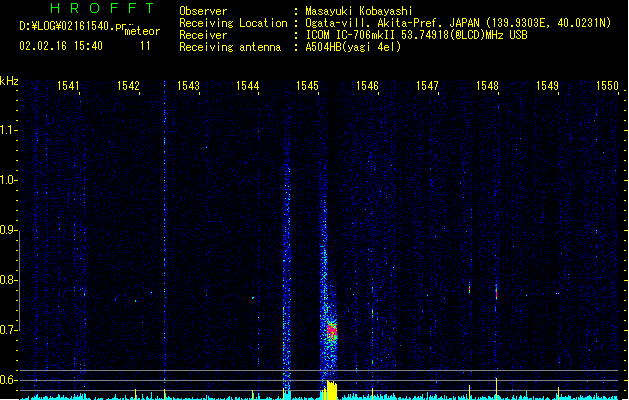Click time axis label 1550
The width and height of the screenshot is (629, 400).
pos(607,85)
